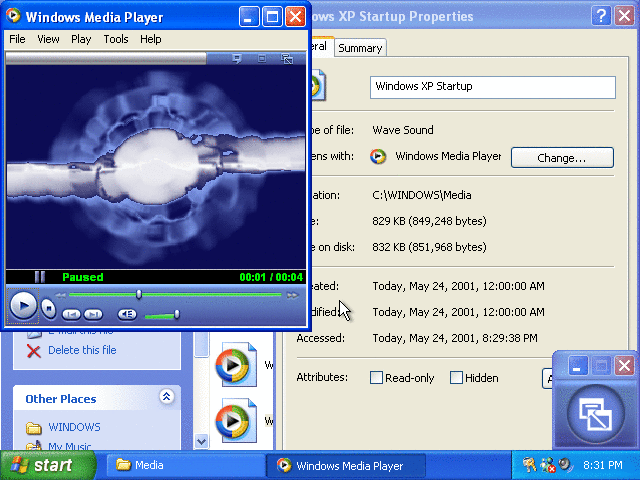Enable the Hidden attribute checkbox
640x480 pixels.
[456, 378]
